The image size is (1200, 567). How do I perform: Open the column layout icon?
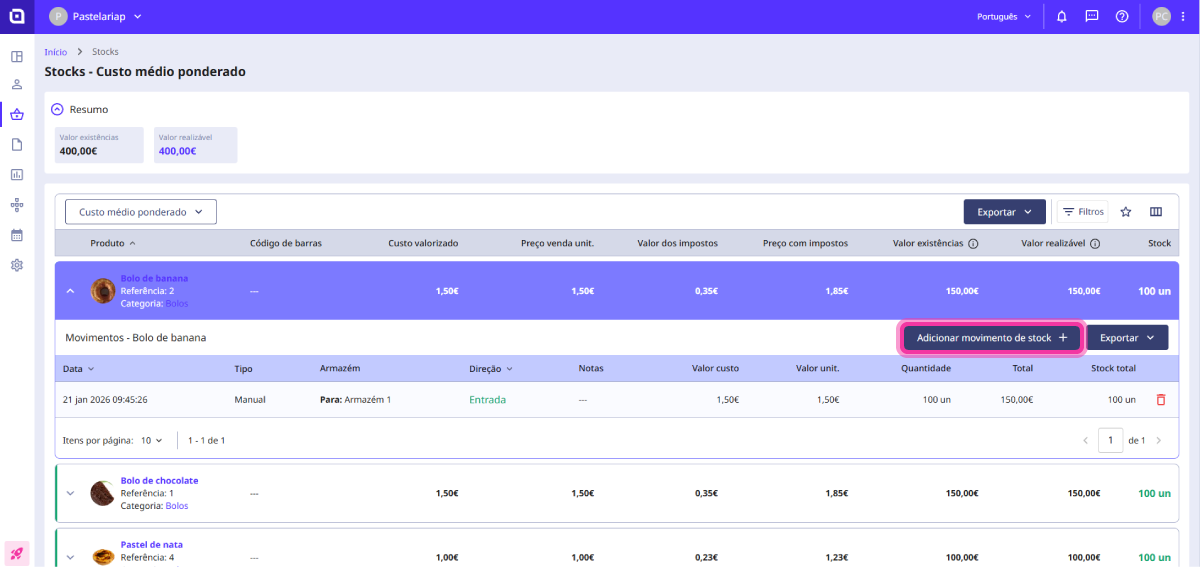pos(1156,212)
